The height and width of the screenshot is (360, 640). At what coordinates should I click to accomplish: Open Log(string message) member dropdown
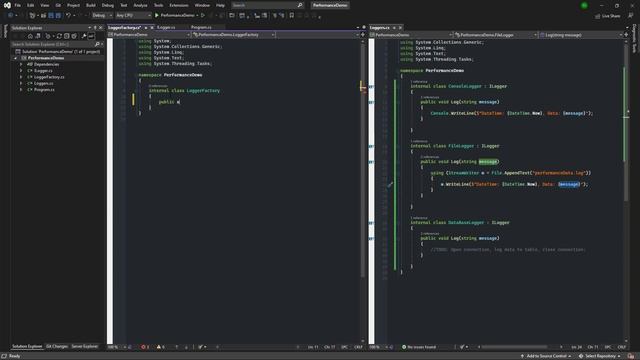581,35
